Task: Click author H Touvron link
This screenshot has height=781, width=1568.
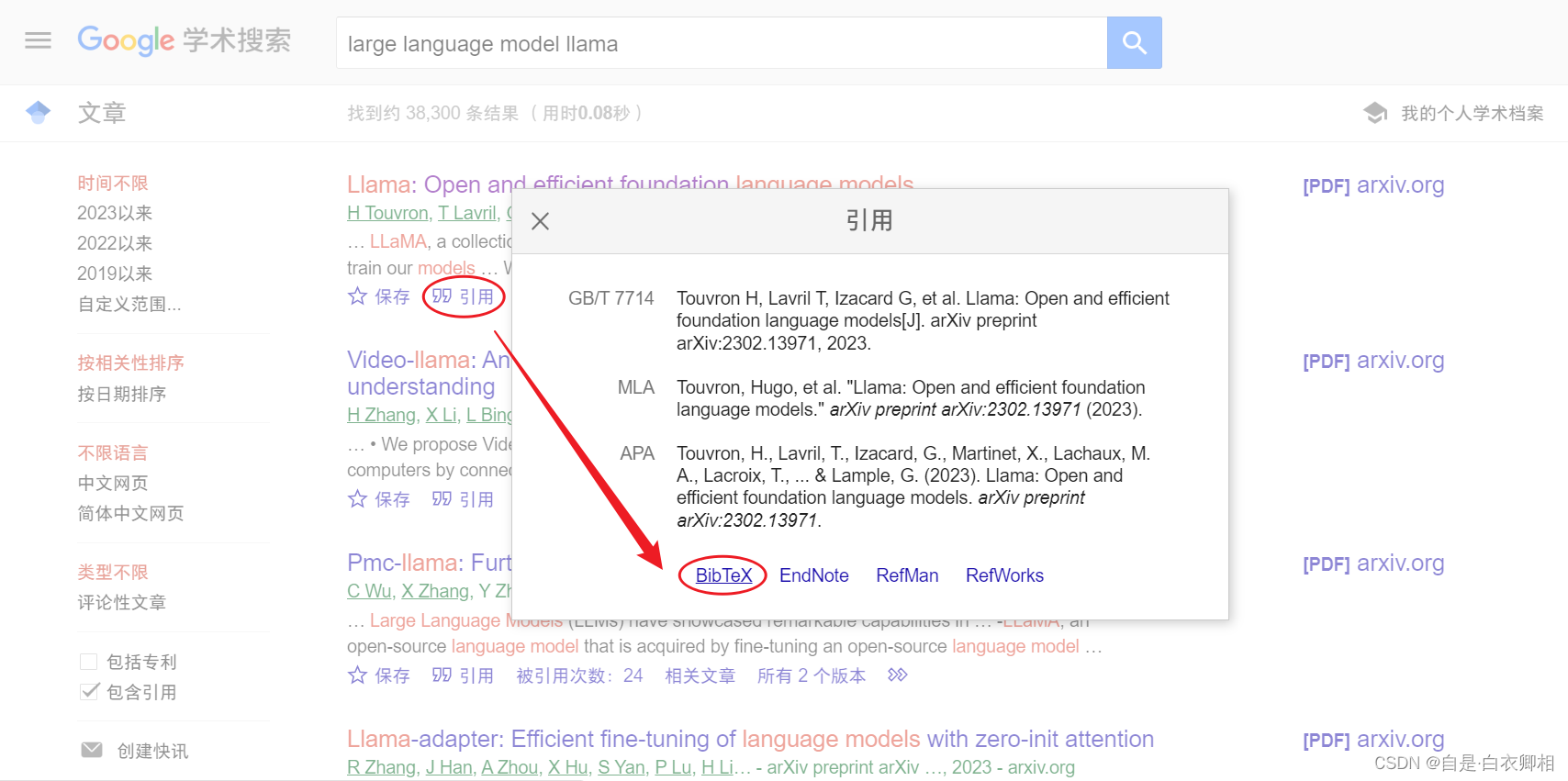Action: click(x=387, y=213)
